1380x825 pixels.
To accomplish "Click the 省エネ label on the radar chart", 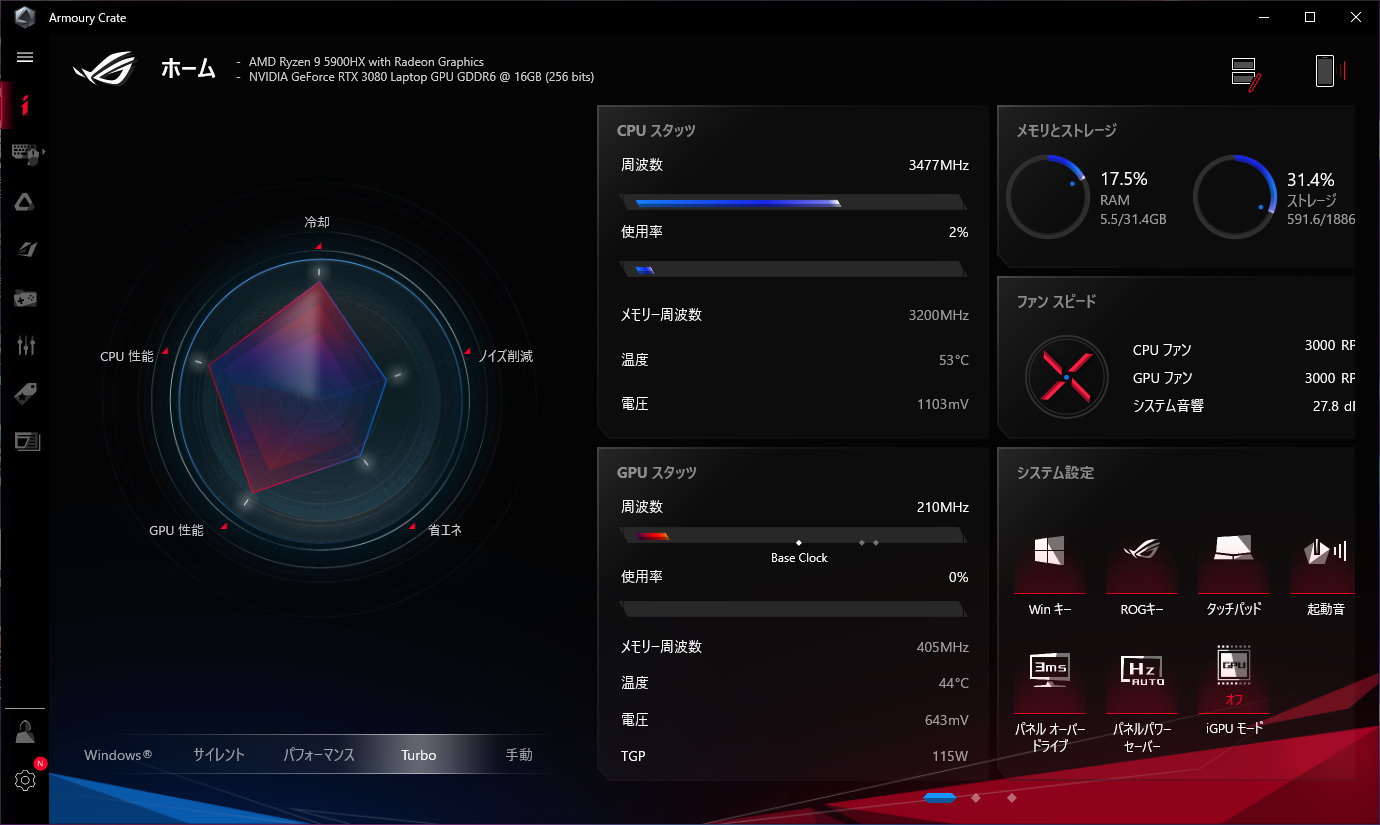I will pos(445,530).
